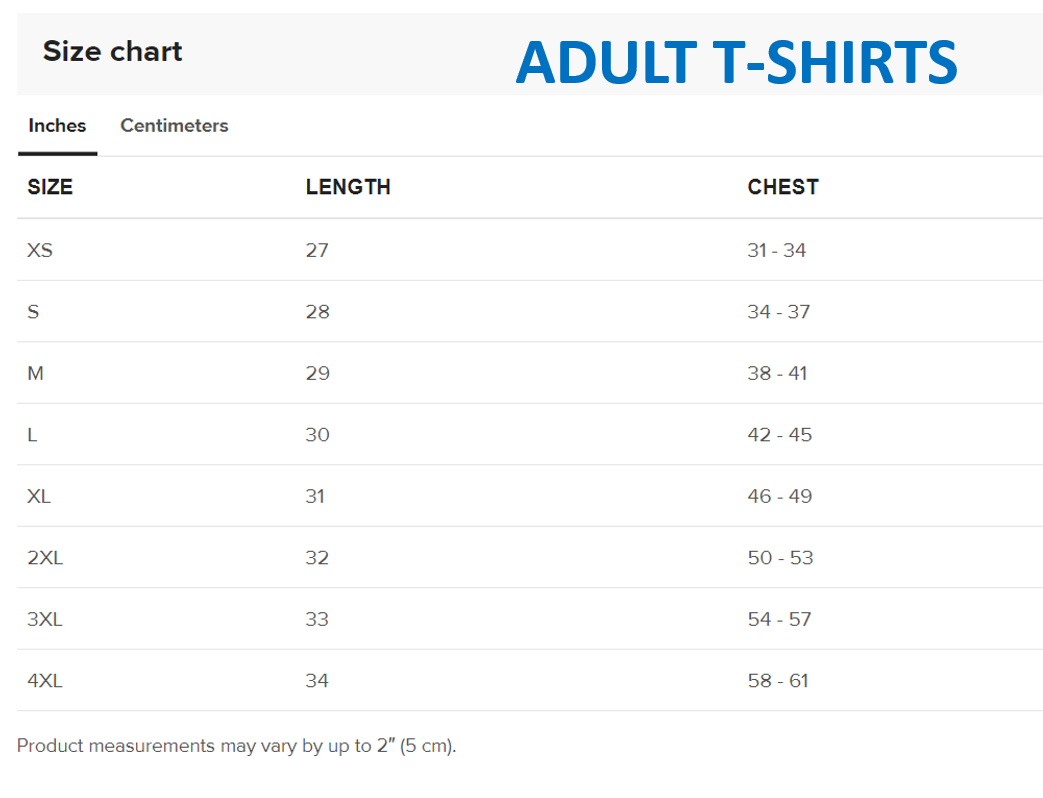Click chest range 46 - 49
The width and height of the screenshot is (1043, 798).
[780, 496]
